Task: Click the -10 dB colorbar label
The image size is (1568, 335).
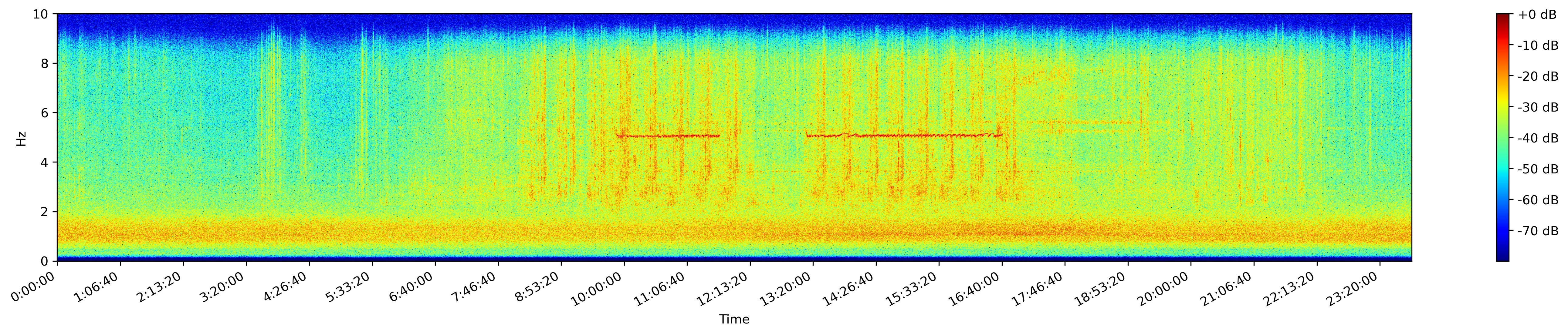Action: 1538,45
